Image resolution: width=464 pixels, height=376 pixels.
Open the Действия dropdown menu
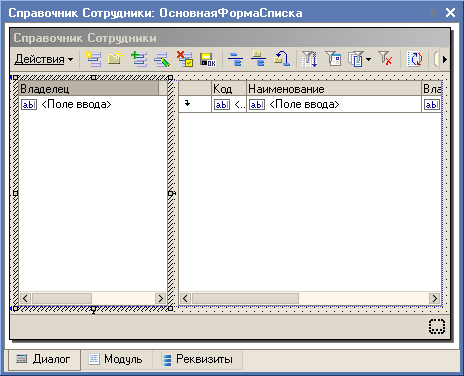[x=44, y=59]
